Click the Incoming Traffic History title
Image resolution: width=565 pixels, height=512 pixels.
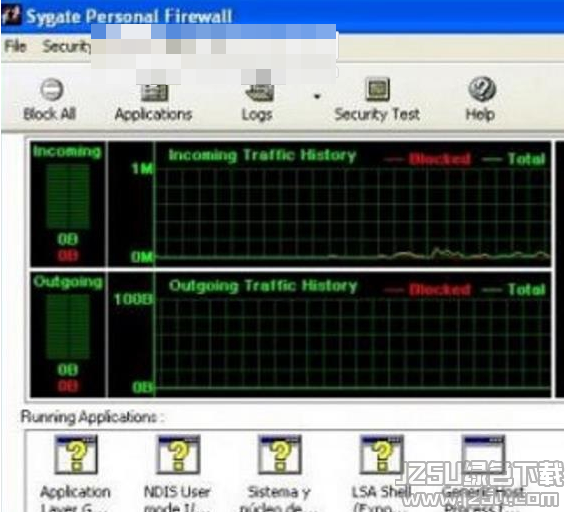point(262,155)
